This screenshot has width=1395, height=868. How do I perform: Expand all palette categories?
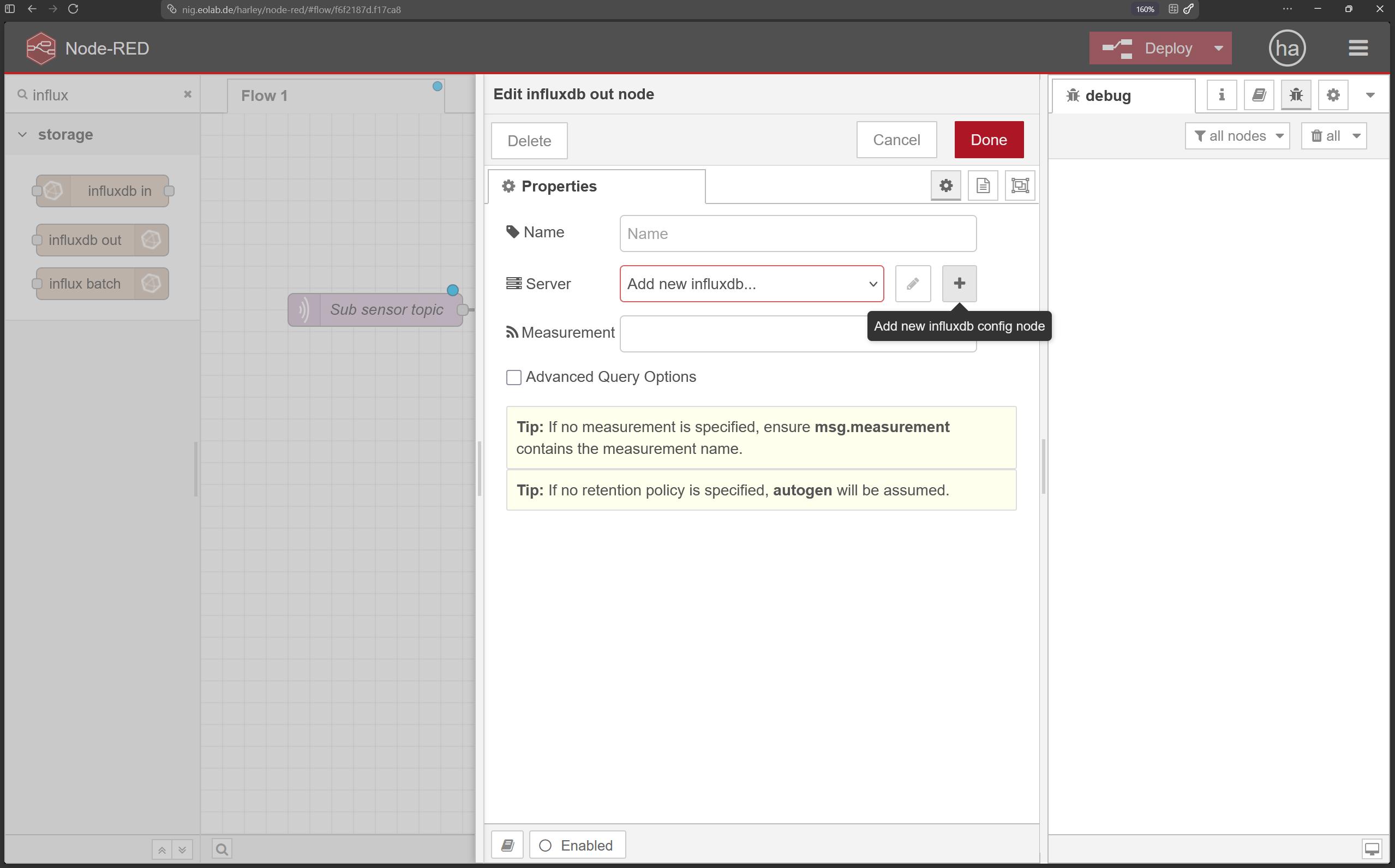coord(183,849)
